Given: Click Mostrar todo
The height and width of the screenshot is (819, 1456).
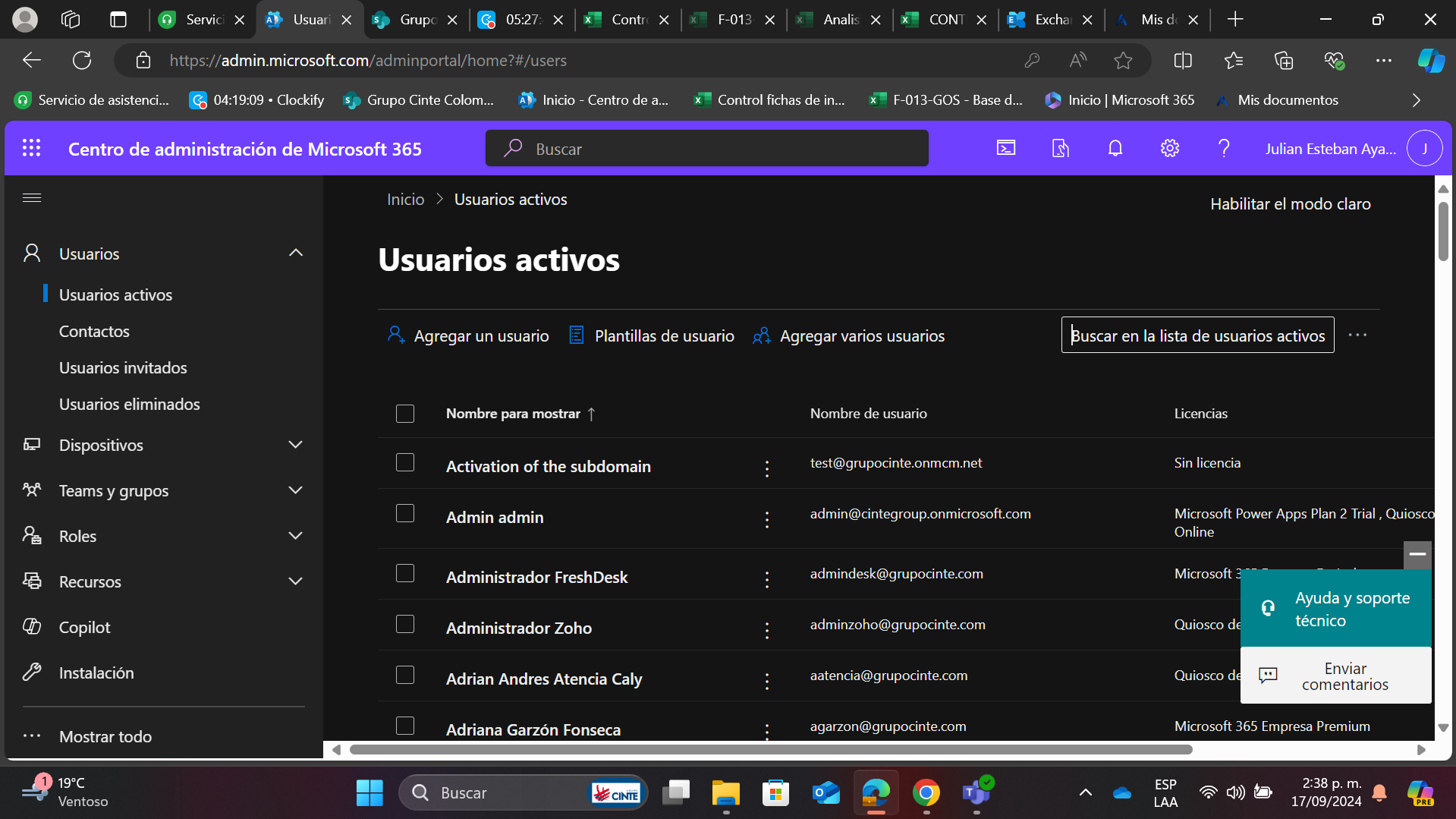Looking at the screenshot, I should click(105, 736).
